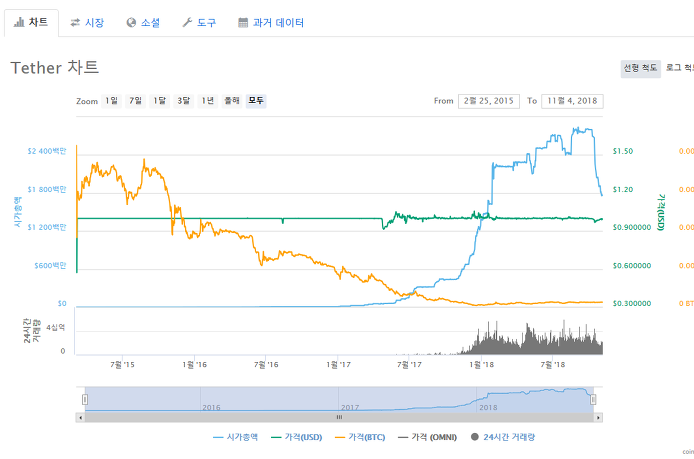Click the 1월 '17 axis label
Viewport: 694px width, 459px height.
point(338,365)
